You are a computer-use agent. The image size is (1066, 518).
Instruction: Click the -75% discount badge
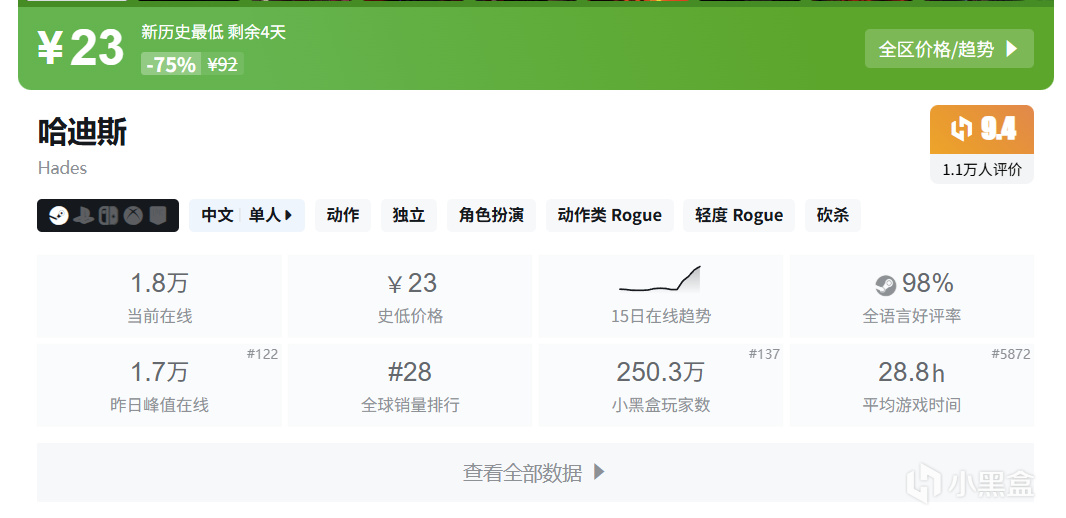pos(171,65)
